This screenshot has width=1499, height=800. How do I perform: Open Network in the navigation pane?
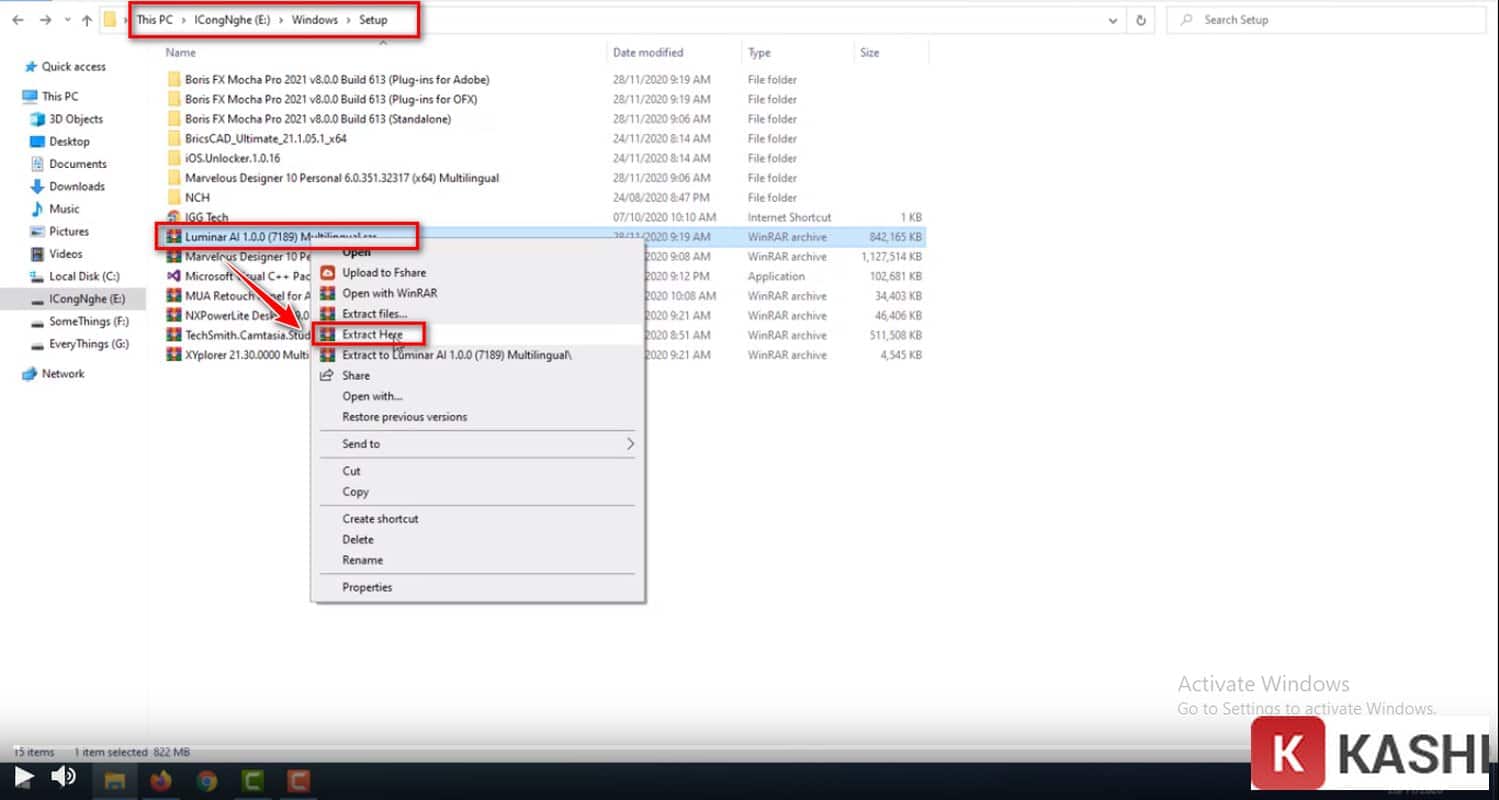click(63, 374)
